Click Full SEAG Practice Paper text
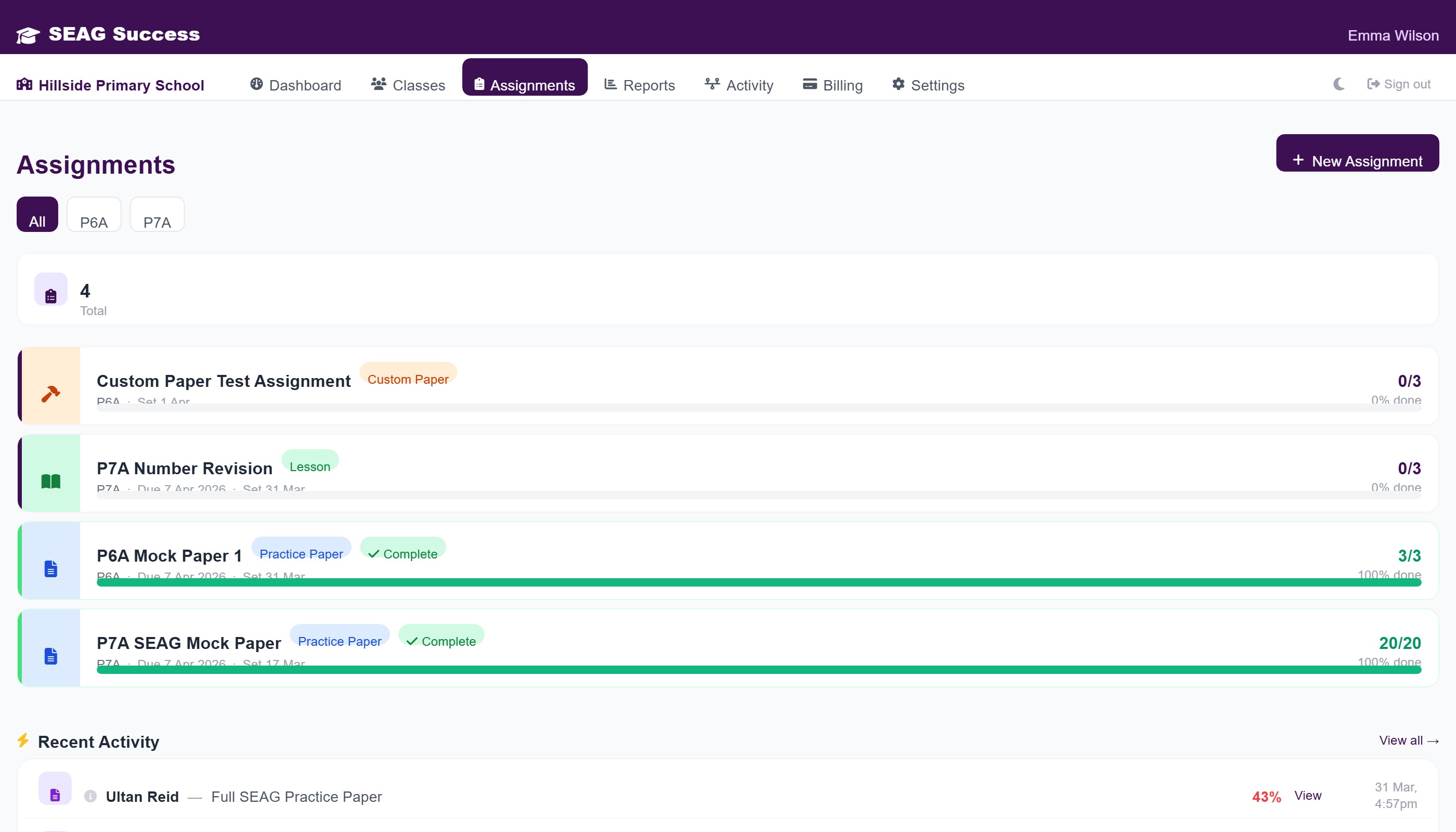 (296, 797)
